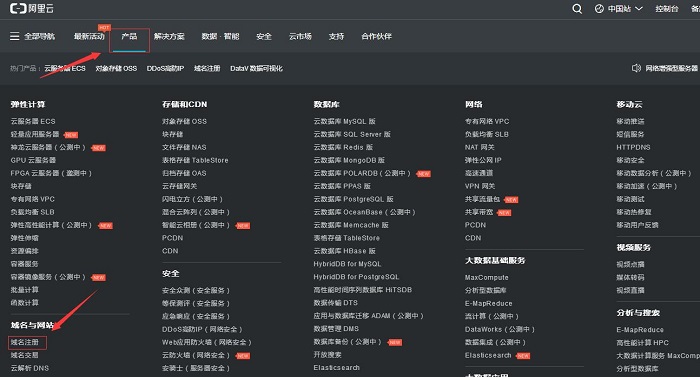Image resolution: width=700 pixels, height=377 pixels.
Task: Open 云解析 DNS link
Action: pyautogui.click(x=29, y=368)
